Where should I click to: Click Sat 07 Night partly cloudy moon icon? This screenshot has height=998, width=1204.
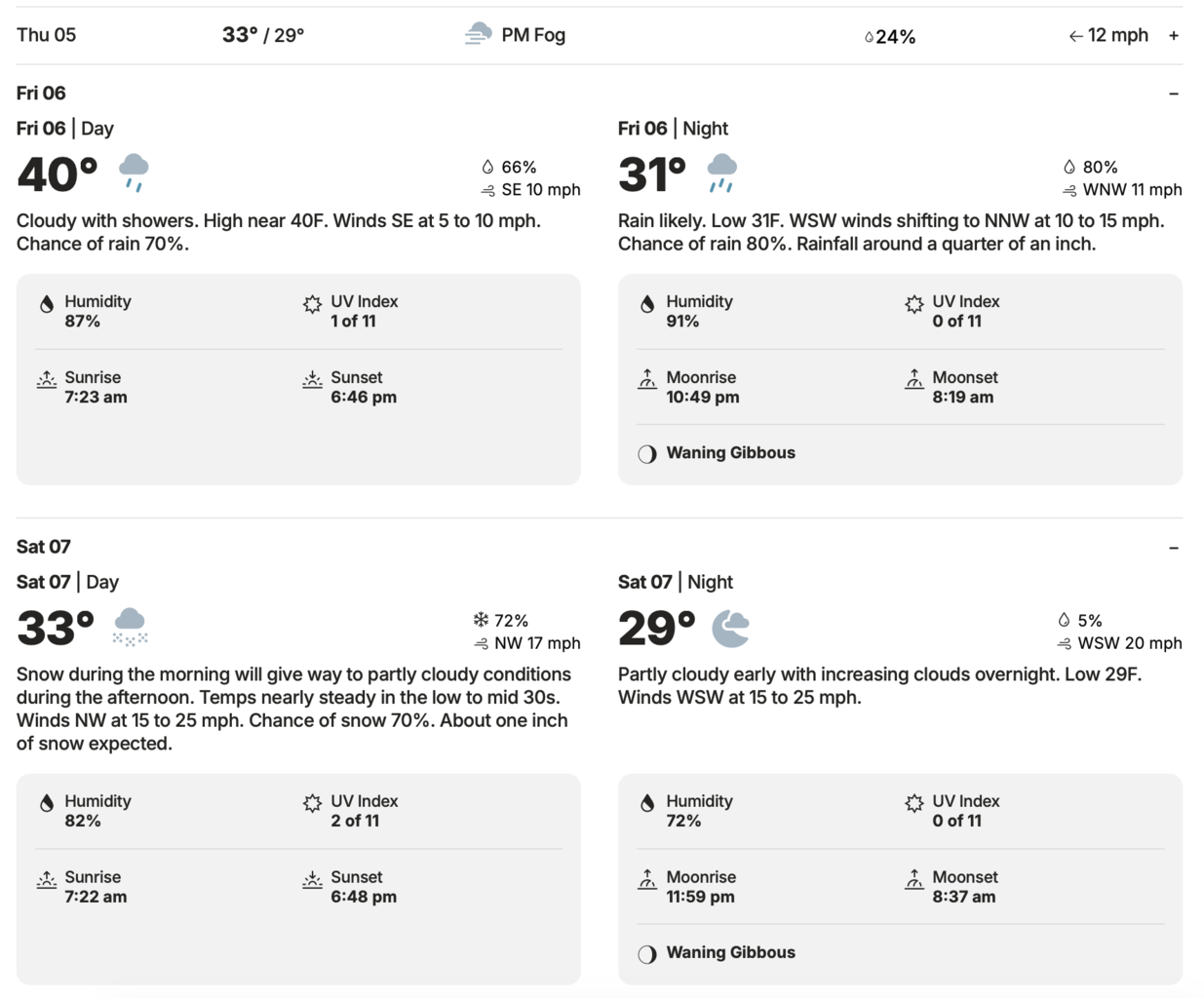(x=730, y=628)
